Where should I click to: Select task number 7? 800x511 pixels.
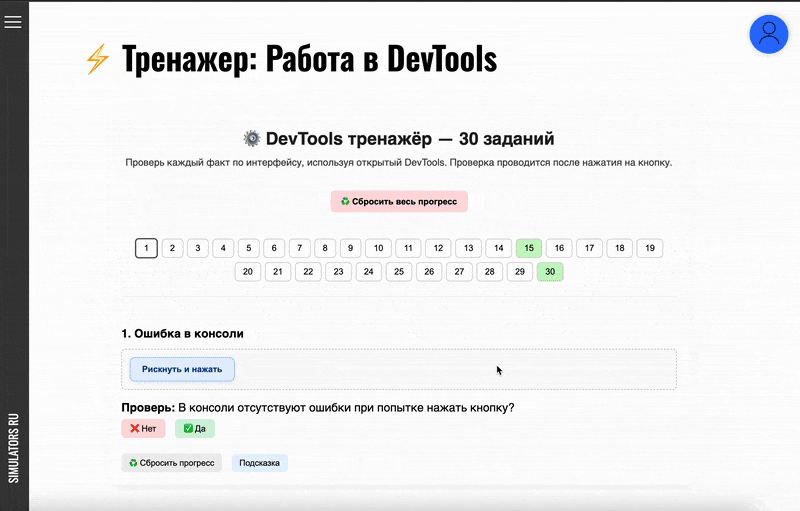point(299,248)
